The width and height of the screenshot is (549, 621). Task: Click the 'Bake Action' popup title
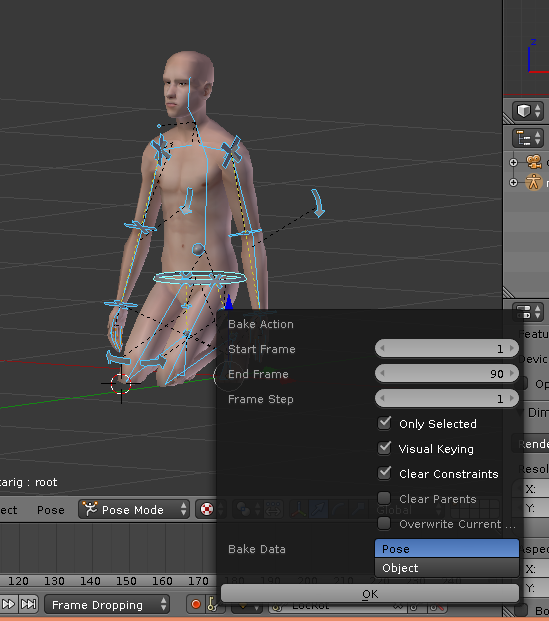[x=261, y=324]
